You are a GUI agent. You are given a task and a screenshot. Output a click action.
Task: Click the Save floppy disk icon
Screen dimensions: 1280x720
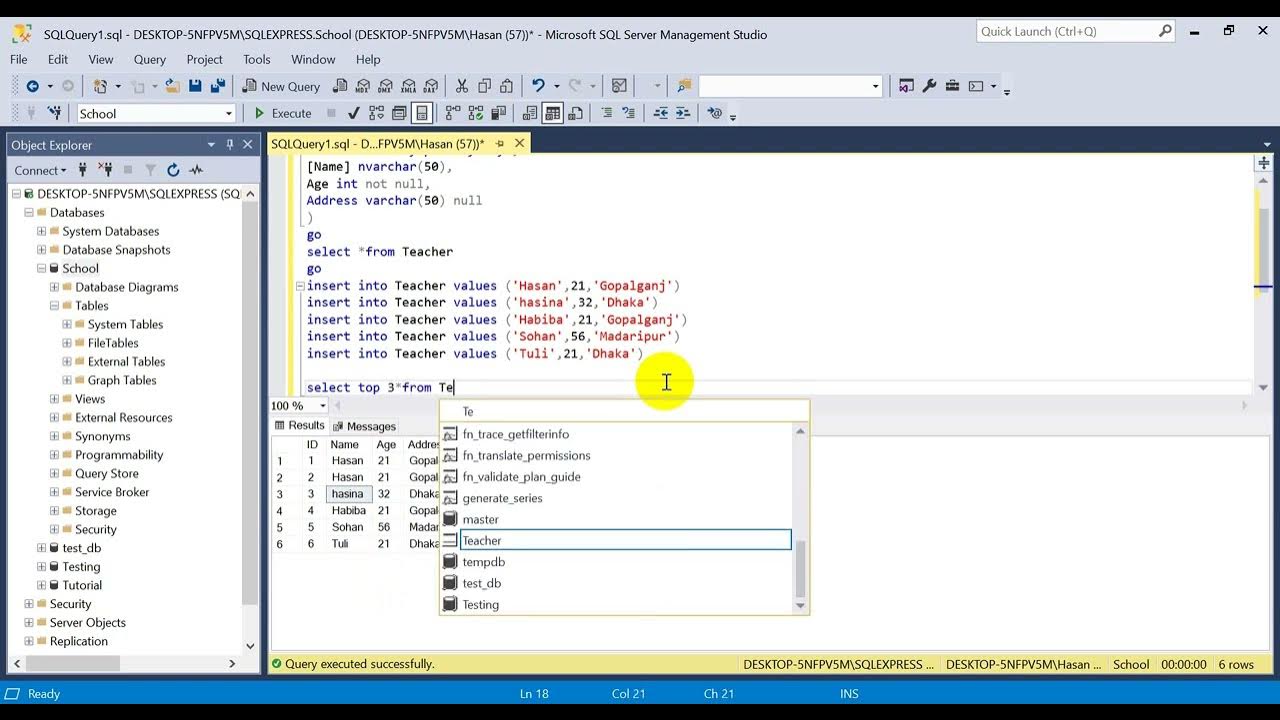tap(195, 86)
